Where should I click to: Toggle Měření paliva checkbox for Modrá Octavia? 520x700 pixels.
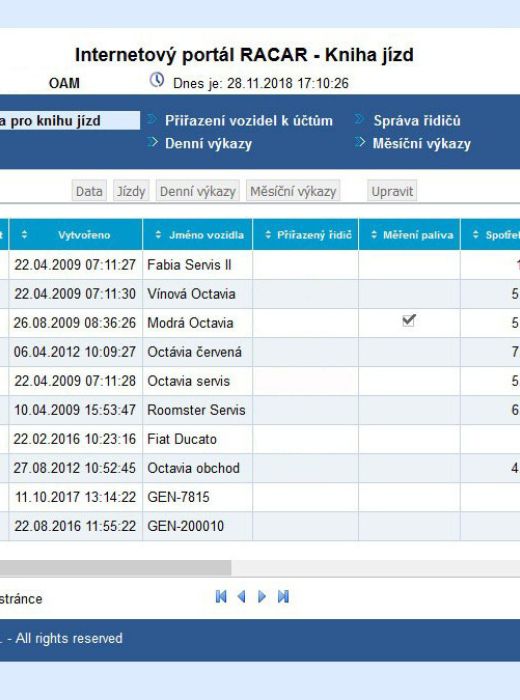click(x=409, y=321)
